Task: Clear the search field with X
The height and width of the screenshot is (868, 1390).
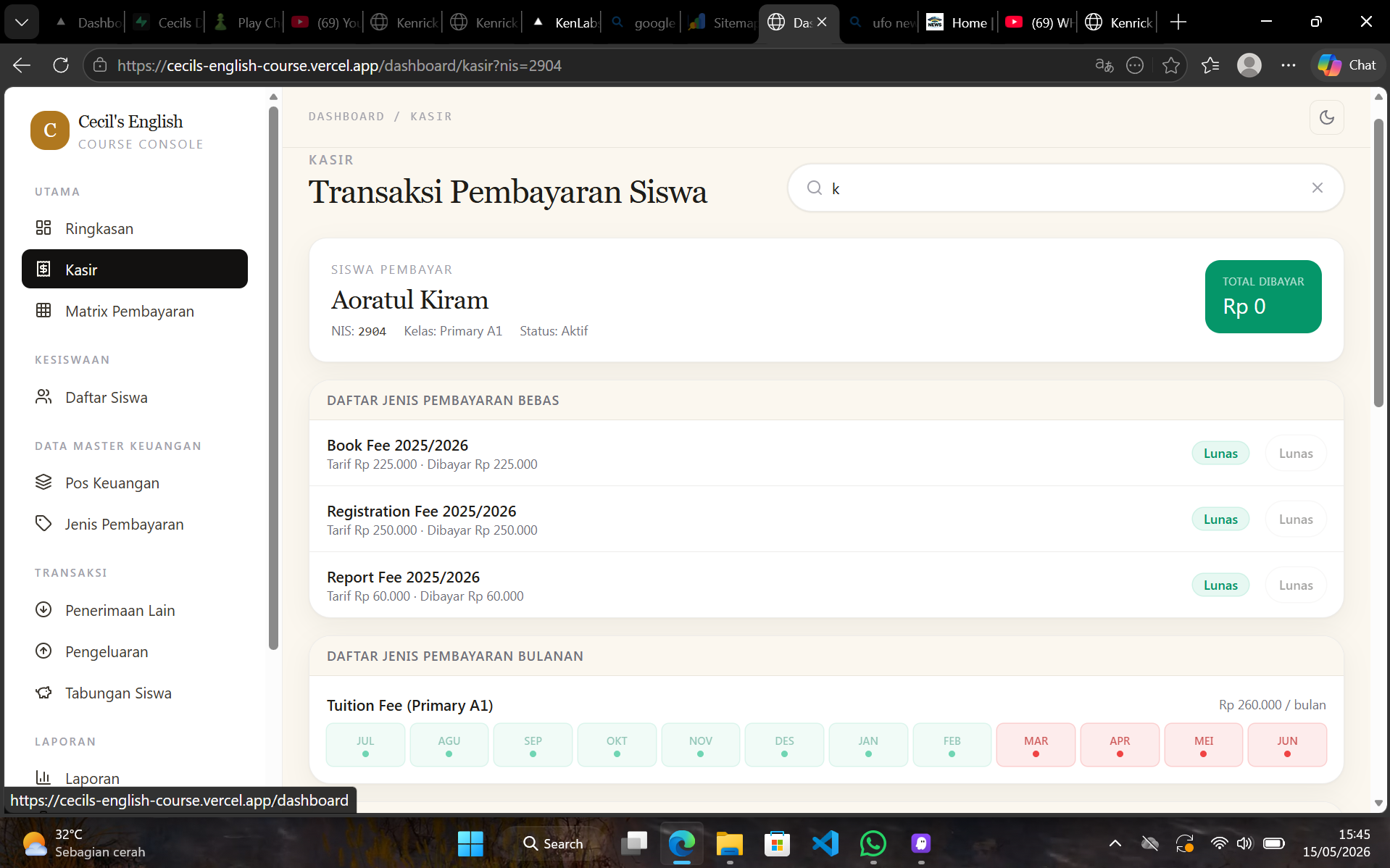Action: 1317,188
